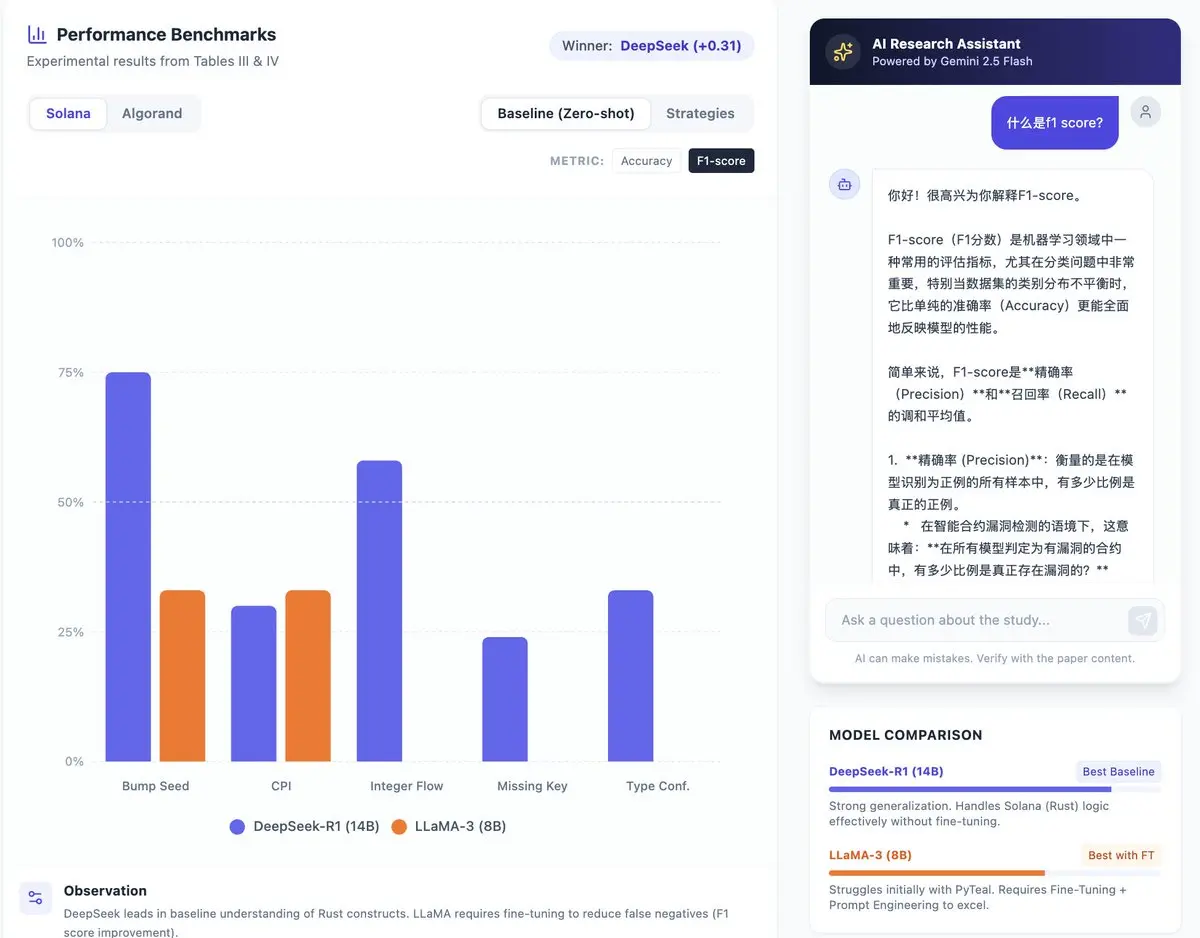This screenshot has height=938, width=1200.
Task: Click the METRIC: label
Action: click(577, 161)
